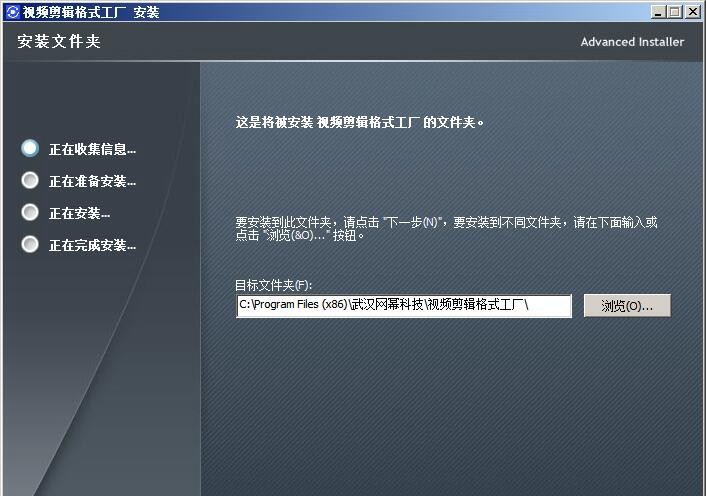Click the 目标文件夹(F): label
The width and height of the screenshot is (706, 496).
273,285
